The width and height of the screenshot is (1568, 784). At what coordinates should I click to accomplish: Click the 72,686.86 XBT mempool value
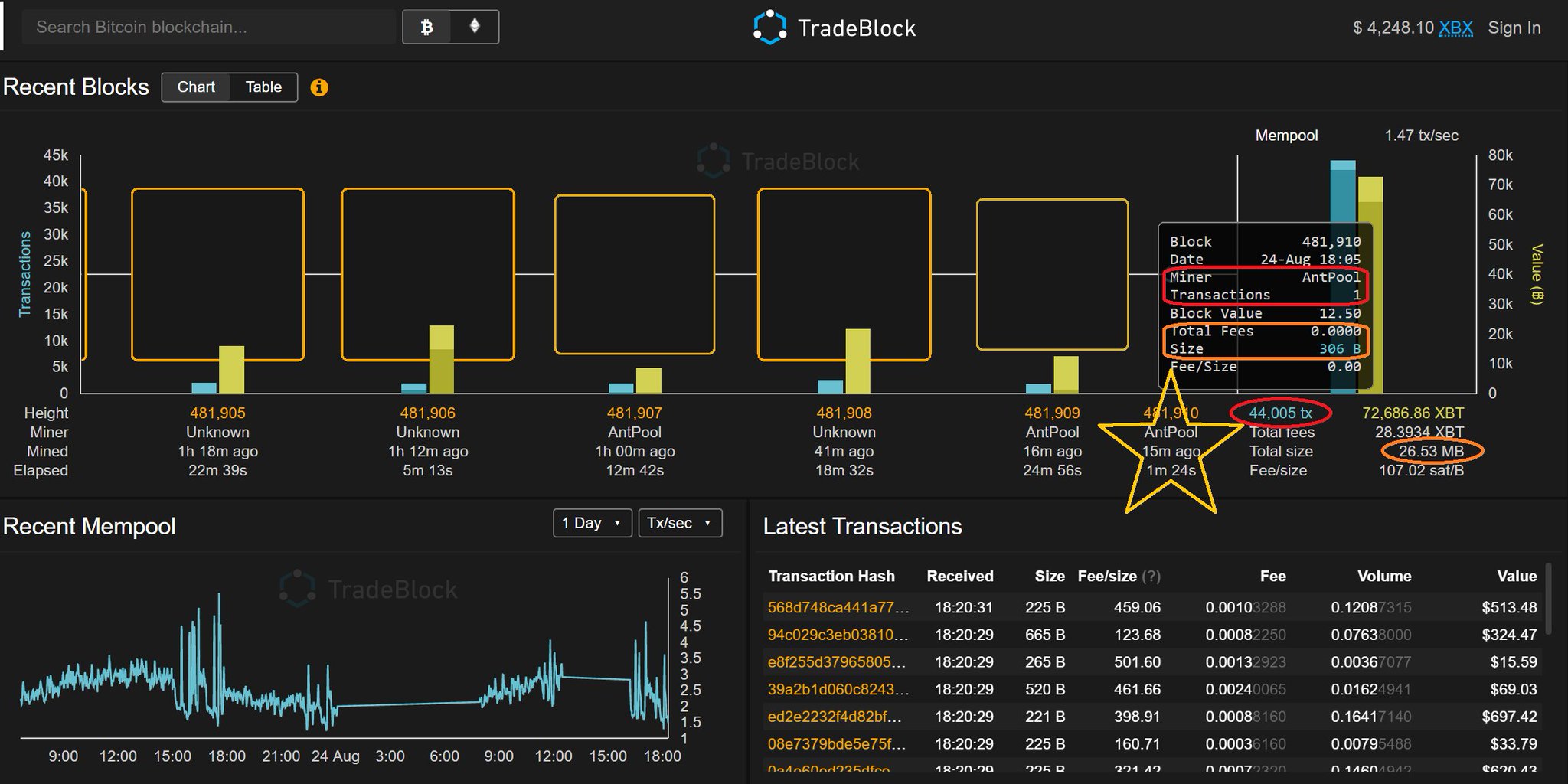(1413, 413)
